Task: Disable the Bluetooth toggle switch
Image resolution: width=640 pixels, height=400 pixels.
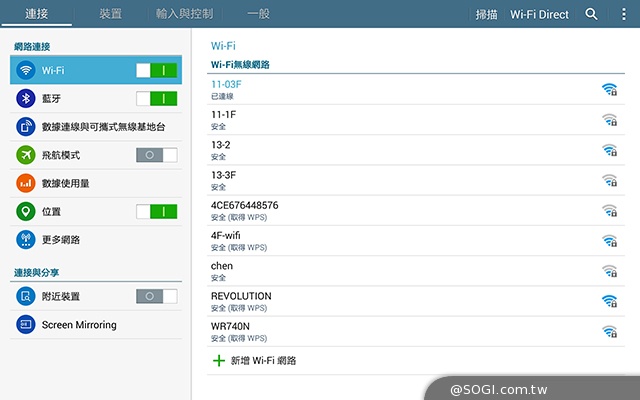Action: tap(156, 98)
